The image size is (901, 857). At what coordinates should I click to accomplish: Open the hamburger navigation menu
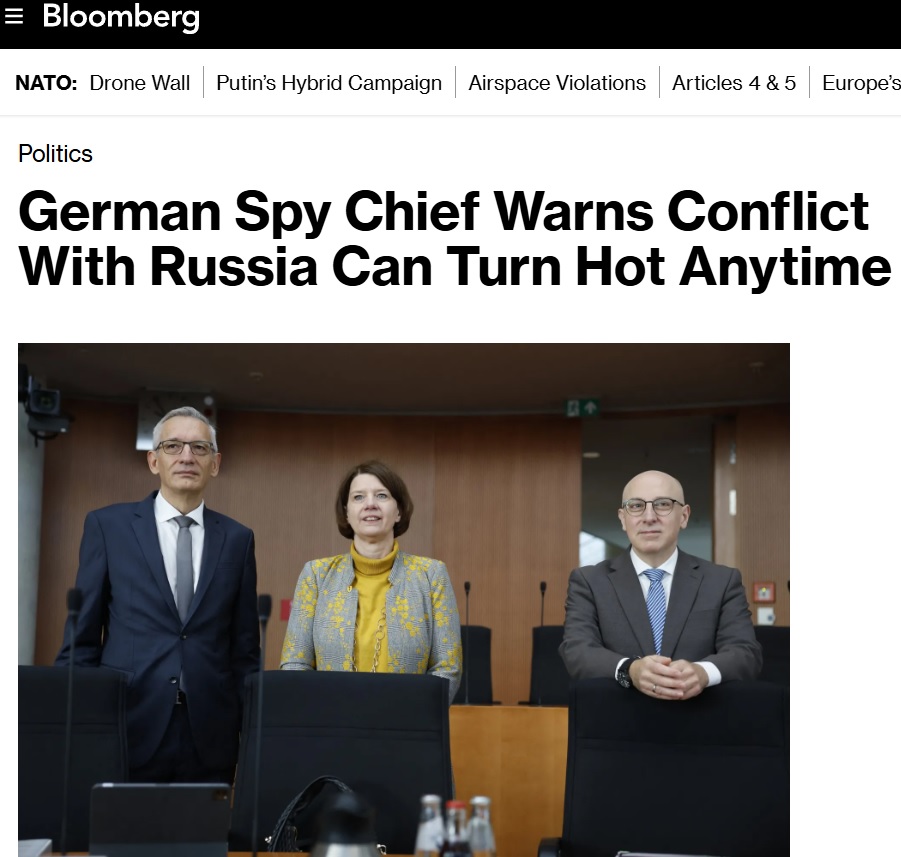[x=13, y=16]
